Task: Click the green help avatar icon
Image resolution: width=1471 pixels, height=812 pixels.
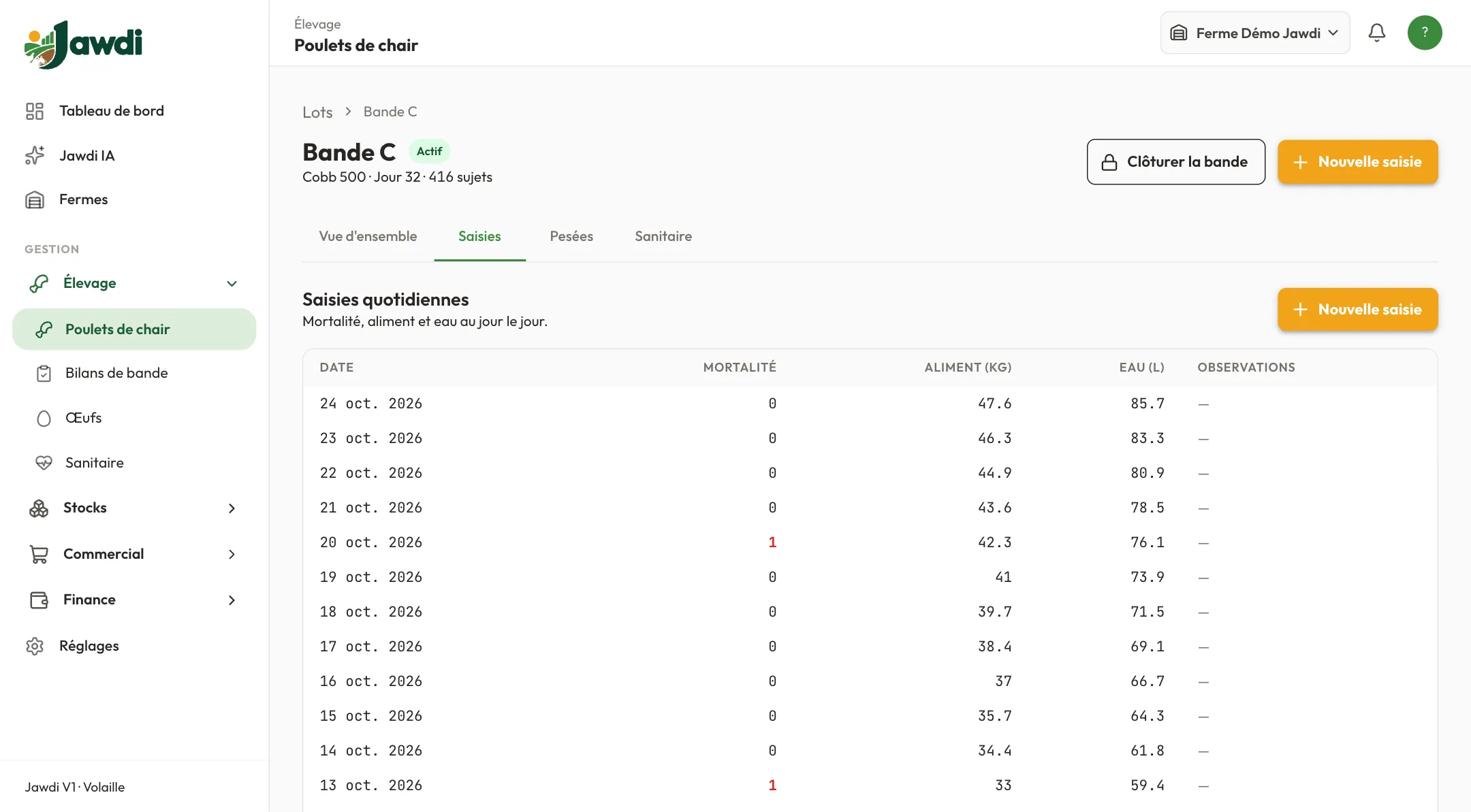Action: (1425, 33)
